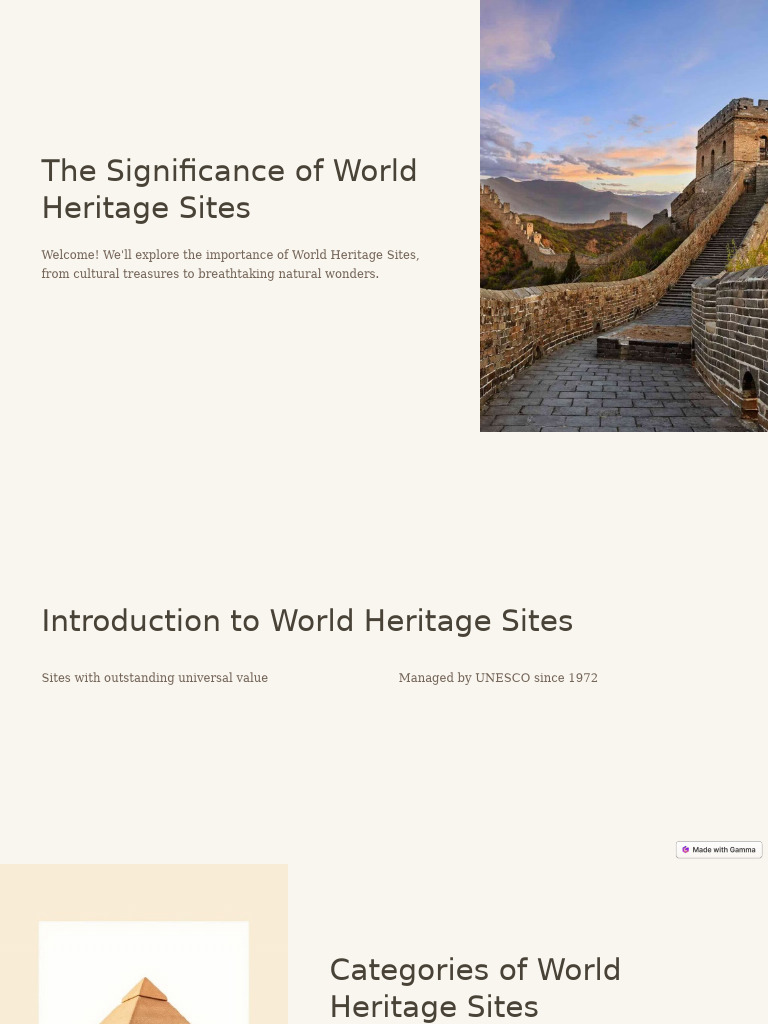Click the paragraph beginning 'Welcome! We'll explore'
768x1024 pixels.
(x=231, y=264)
